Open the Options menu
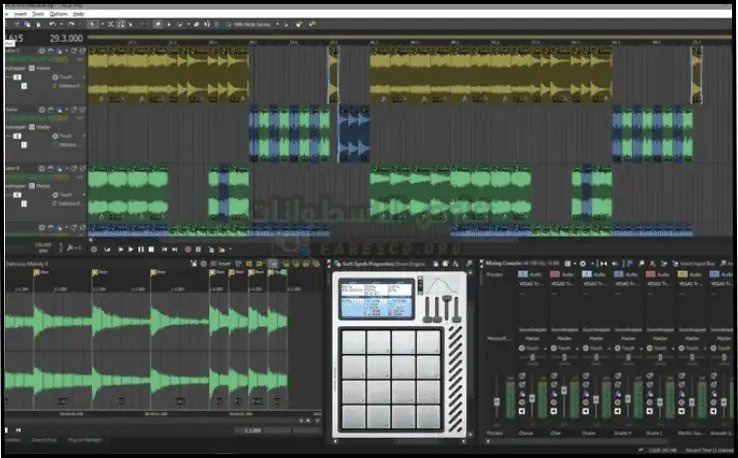The image size is (738, 458). pyautogui.click(x=59, y=14)
